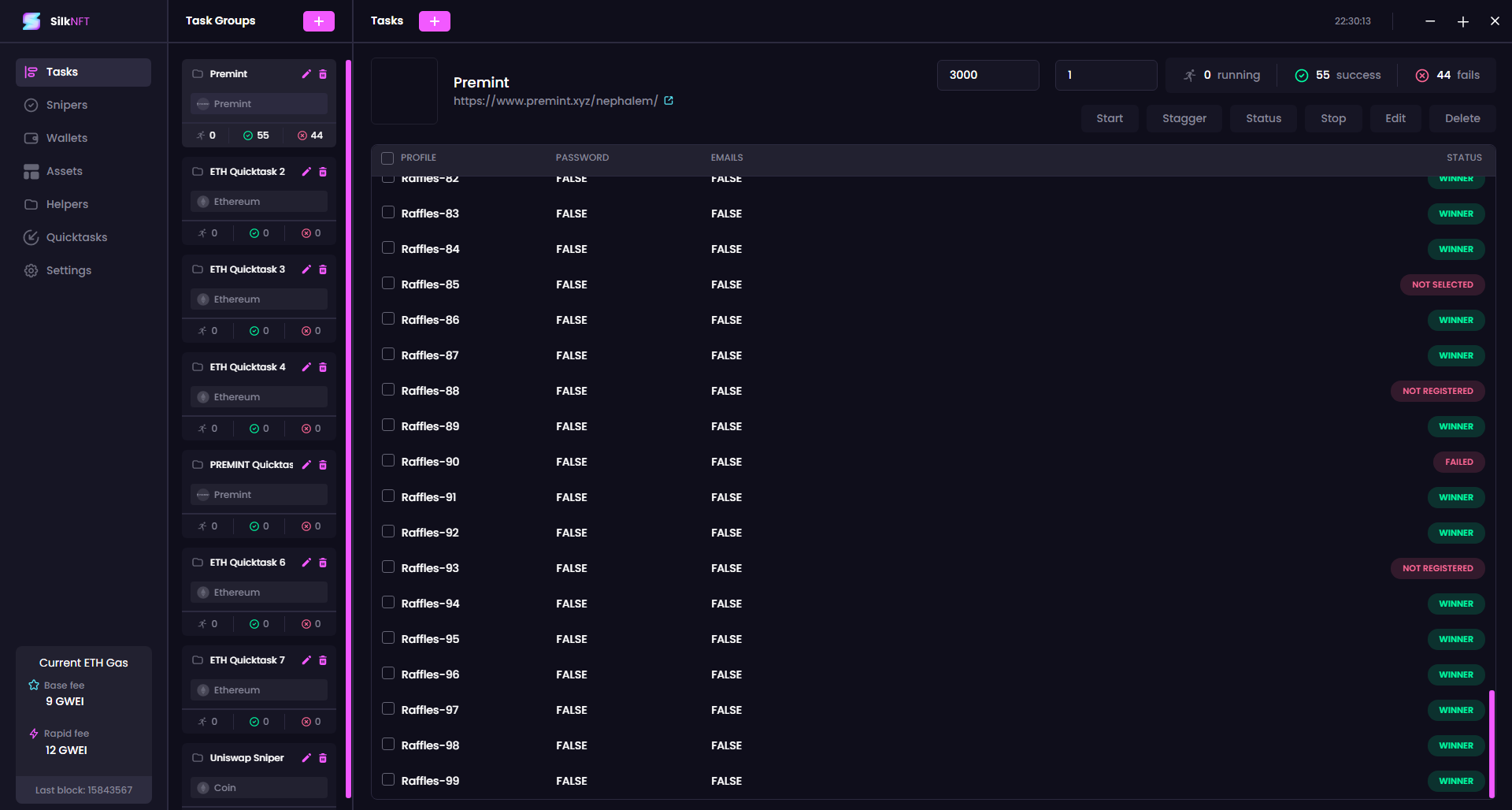
Task: Open the Wallets sidebar section
Action: [x=83, y=139]
